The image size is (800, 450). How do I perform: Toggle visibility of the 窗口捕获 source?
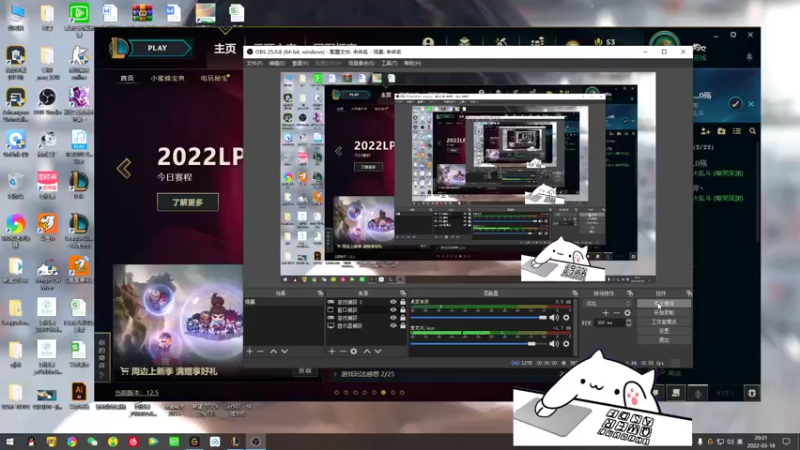tap(393, 310)
